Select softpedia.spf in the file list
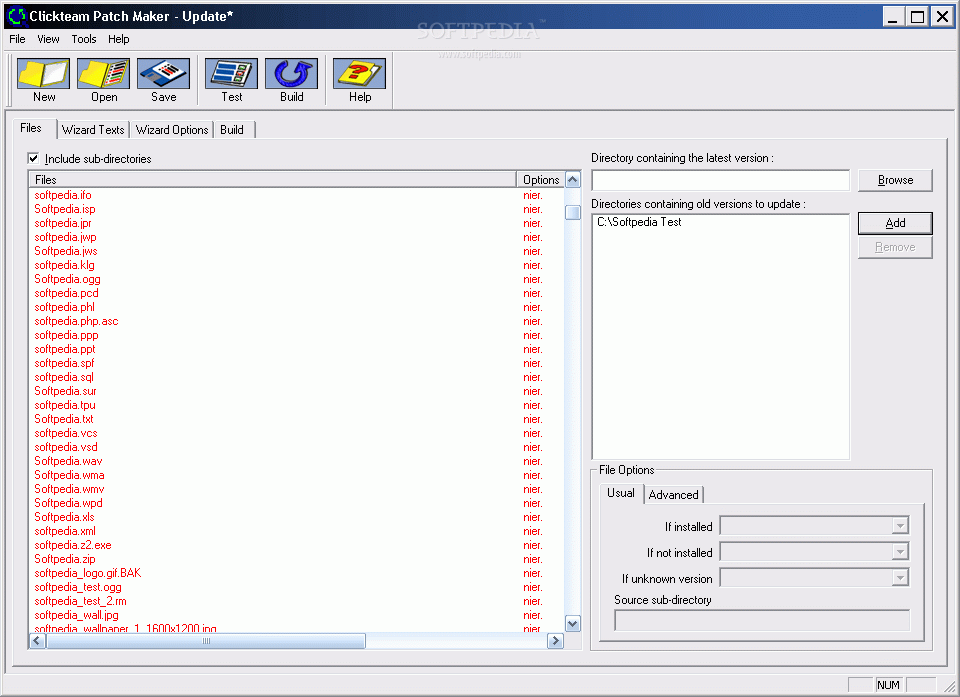This screenshot has width=960, height=697. (x=64, y=363)
